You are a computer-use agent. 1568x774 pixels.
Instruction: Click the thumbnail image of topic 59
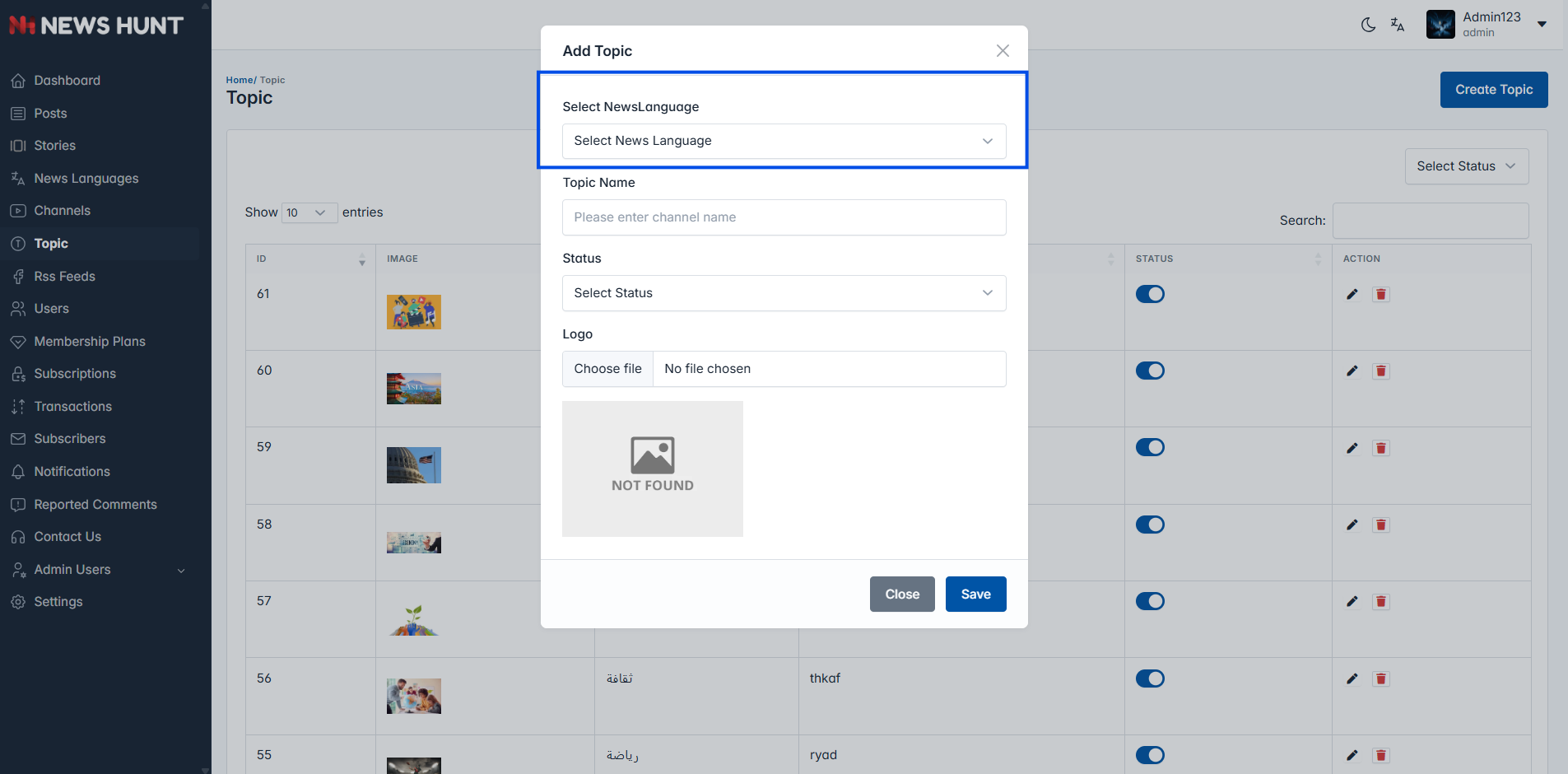point(414,465)
